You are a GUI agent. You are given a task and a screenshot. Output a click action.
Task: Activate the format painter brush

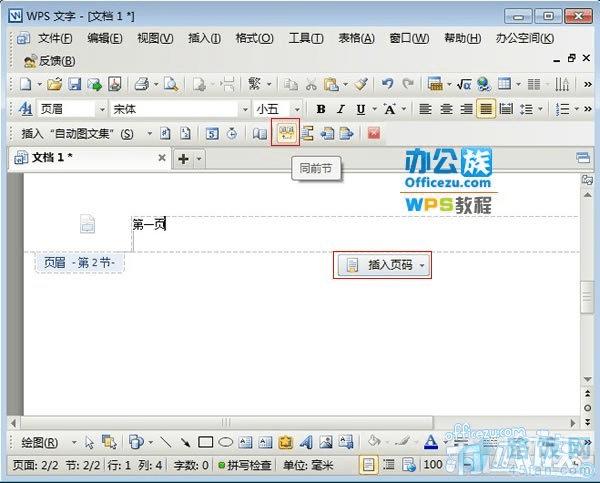pos(360,84)
